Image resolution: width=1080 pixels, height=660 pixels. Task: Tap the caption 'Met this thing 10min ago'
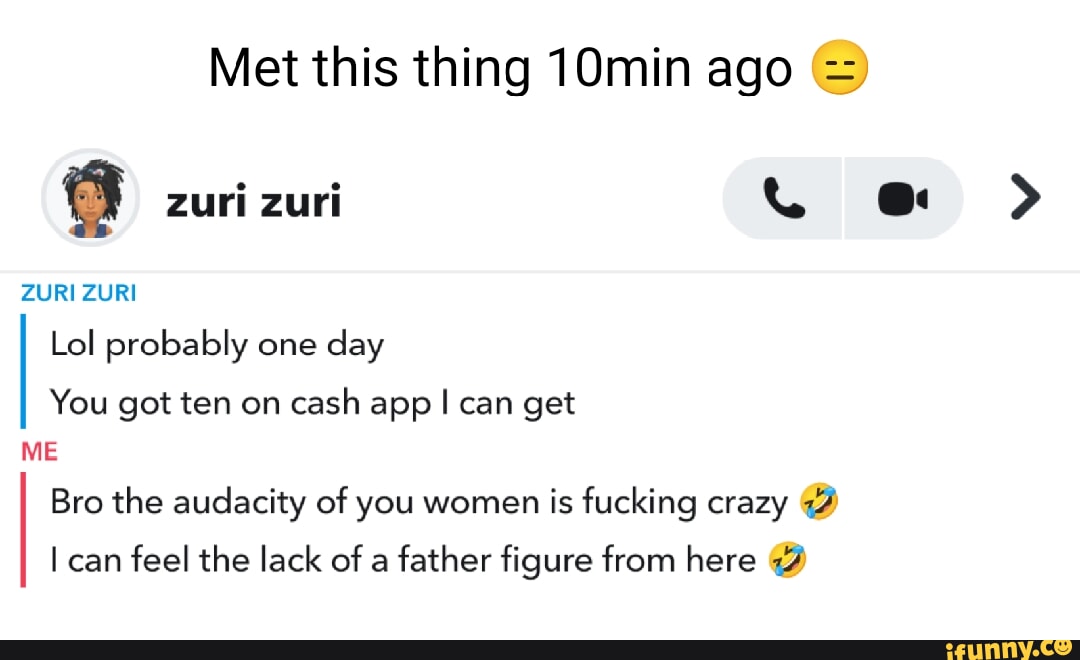[x=498, y=66]
